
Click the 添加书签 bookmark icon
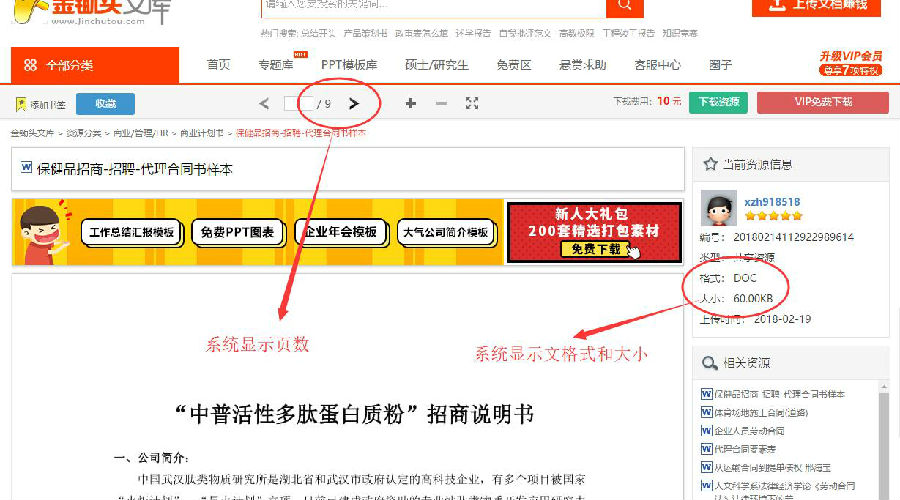21,104
